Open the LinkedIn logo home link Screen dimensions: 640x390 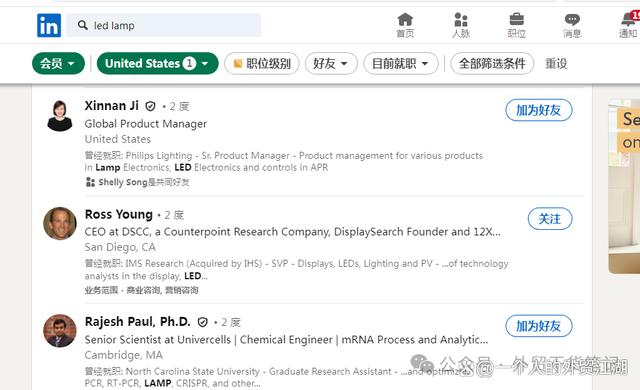[x=49, y=25]
